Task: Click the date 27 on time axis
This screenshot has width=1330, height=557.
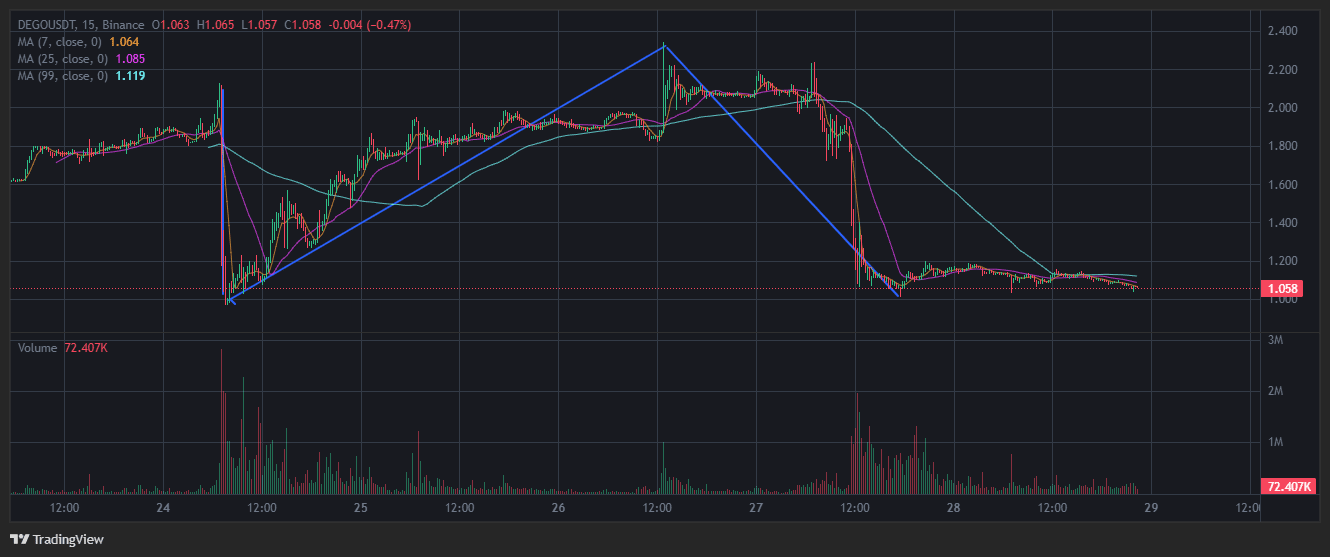Action: pyautogui.click(x=756, y=508)
